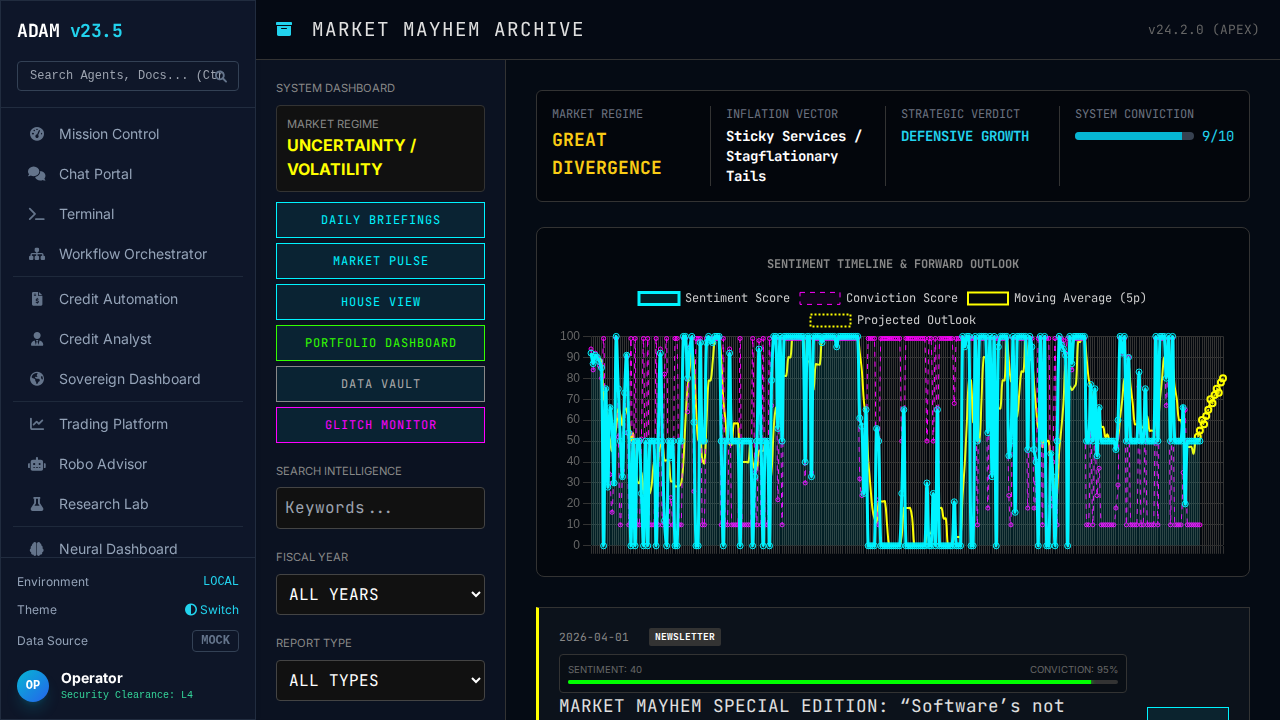This screenshot has width=1280, height=720.
Task: Click the Daily Briefings button
Action: (x=380, y=220)
